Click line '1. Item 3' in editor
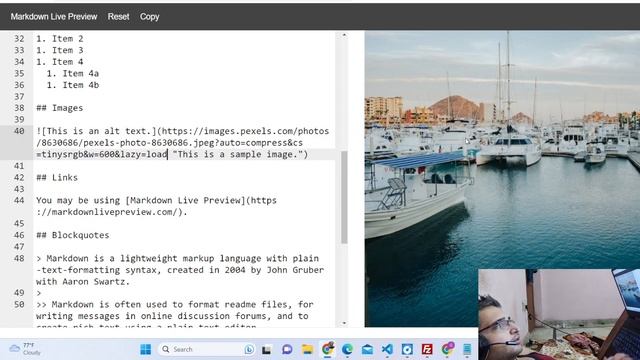Image resolution: width=640 pixels, height=360 pixels. pos(60,50)
